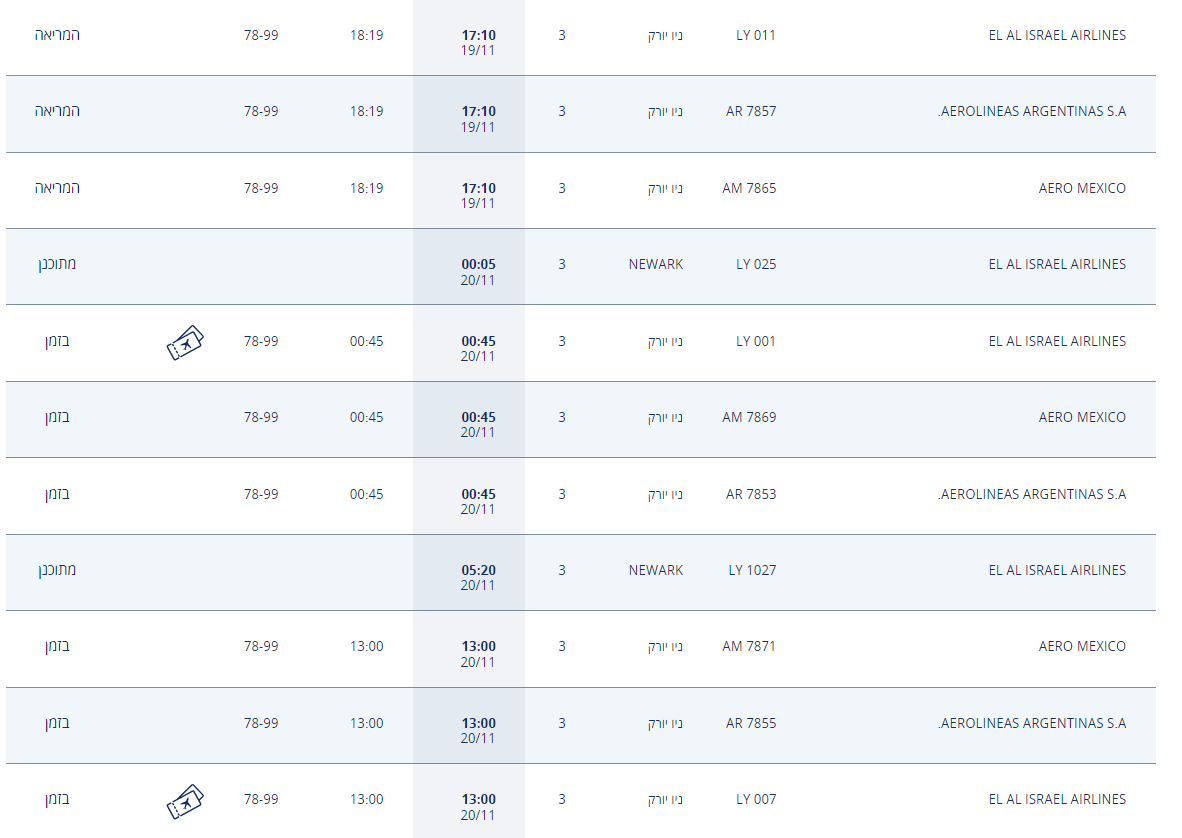Click flight number AM 7871
Screen dimensions: 1182x838
[749, 646]
